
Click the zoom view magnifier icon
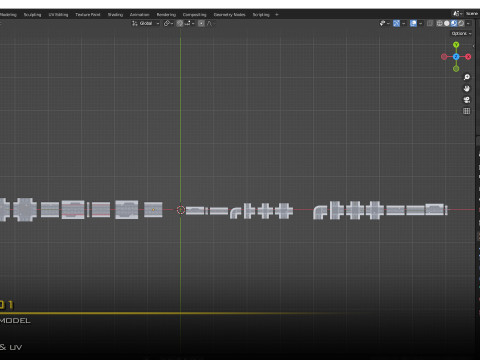click(x=467, y=77)
